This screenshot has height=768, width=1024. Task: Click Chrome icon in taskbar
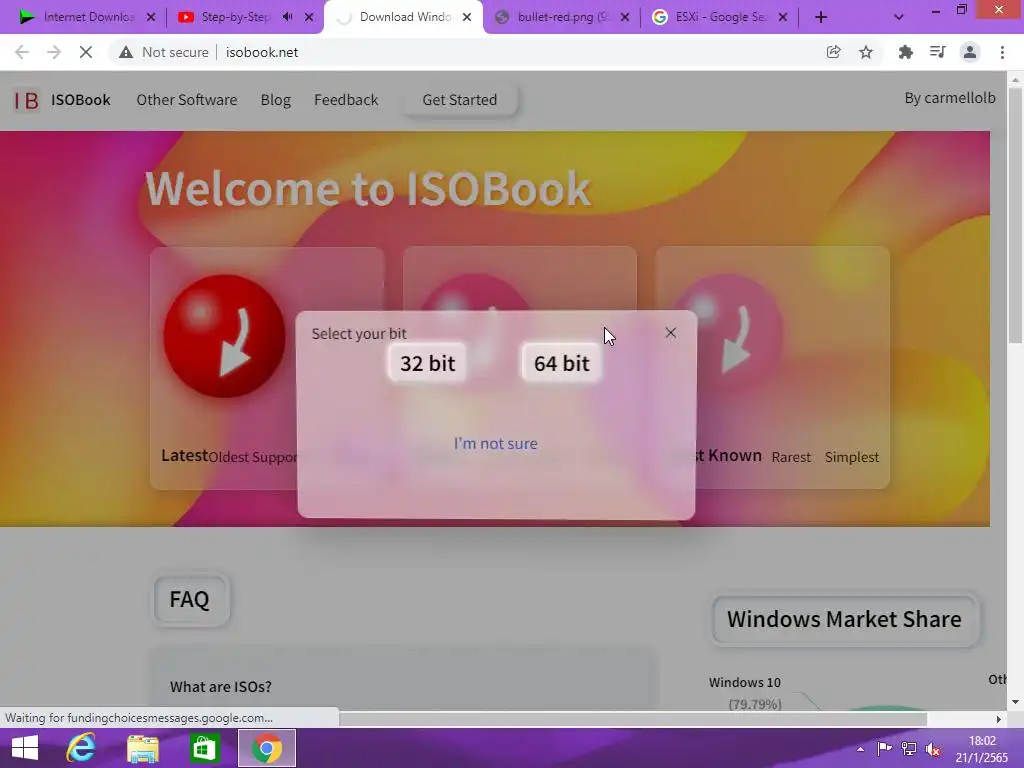[267, 748]
